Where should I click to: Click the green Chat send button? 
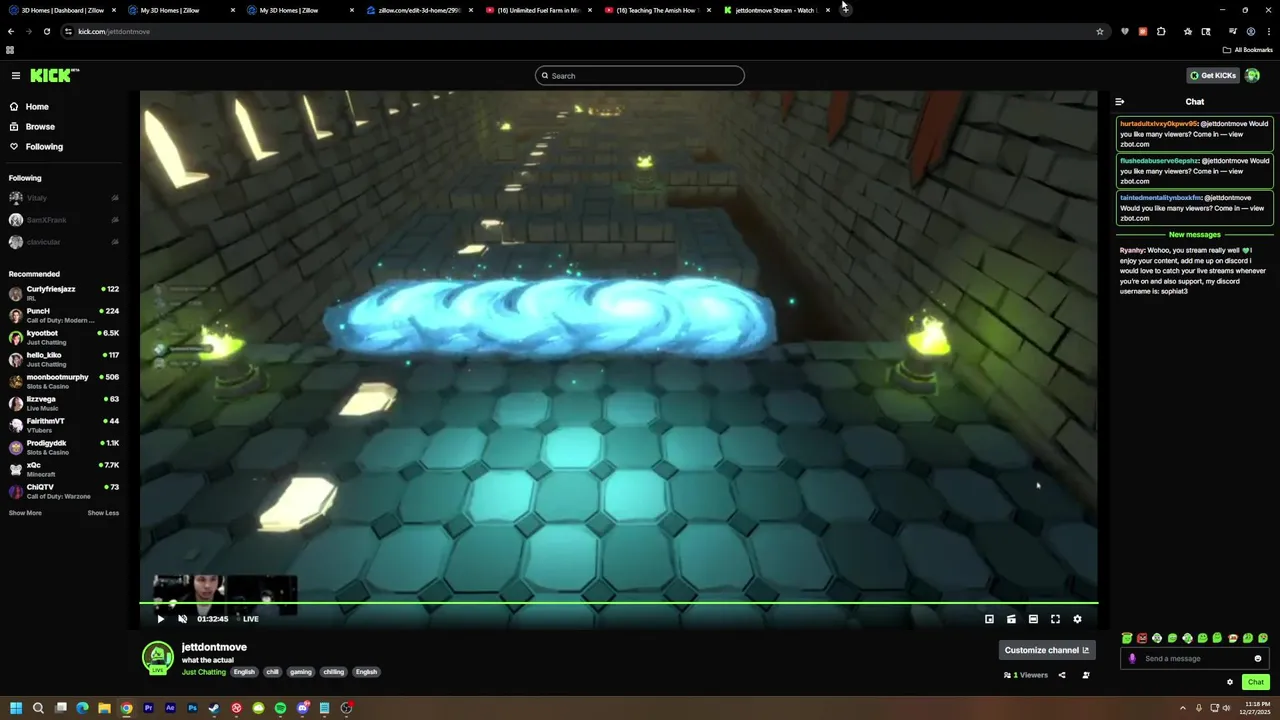click(1256, 682)
